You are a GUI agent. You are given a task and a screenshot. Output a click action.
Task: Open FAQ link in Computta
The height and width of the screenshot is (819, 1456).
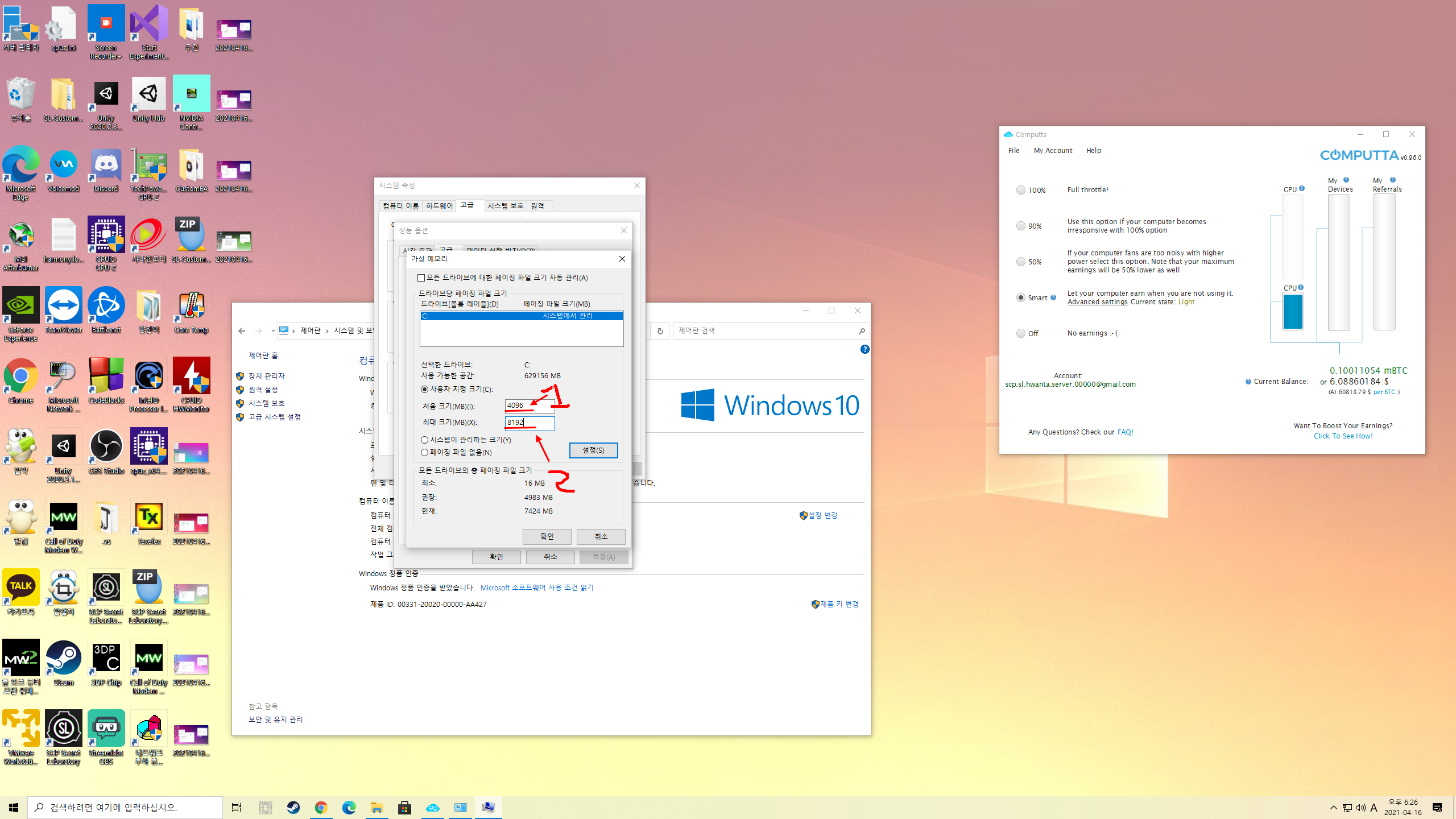pos(1125,432)
